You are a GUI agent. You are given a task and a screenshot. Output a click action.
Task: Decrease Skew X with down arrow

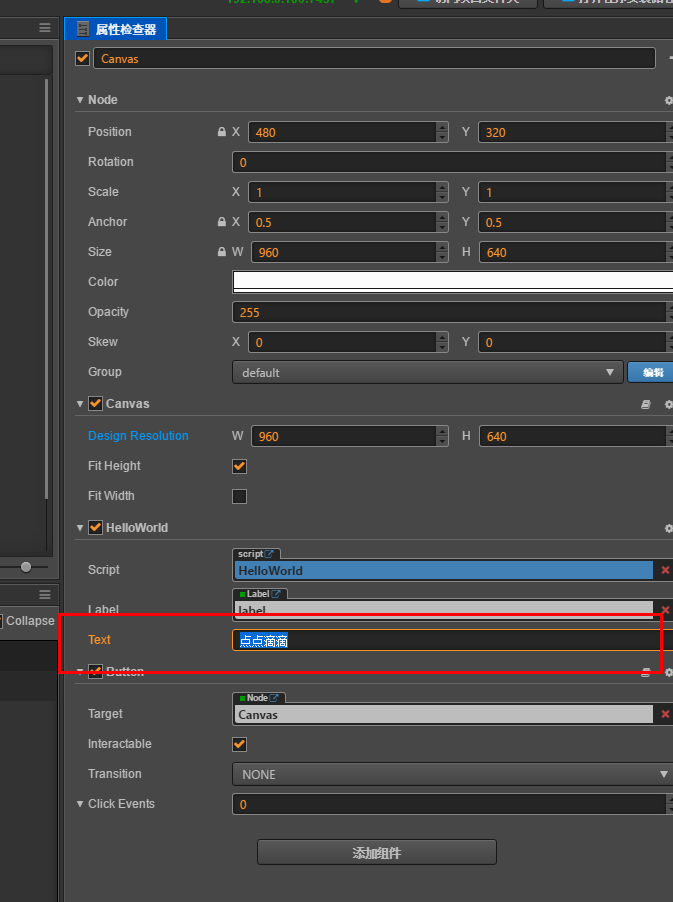coord(442,347)
